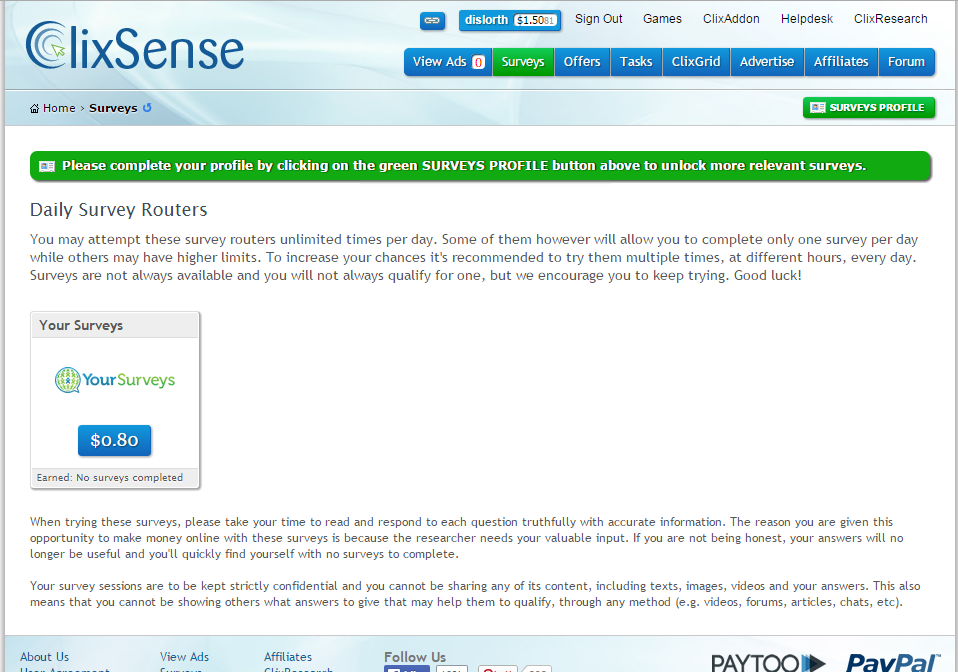The height and width of the screenshot is (672, 958).
Task: Open the Offers tab
Action: pos(582,61)
